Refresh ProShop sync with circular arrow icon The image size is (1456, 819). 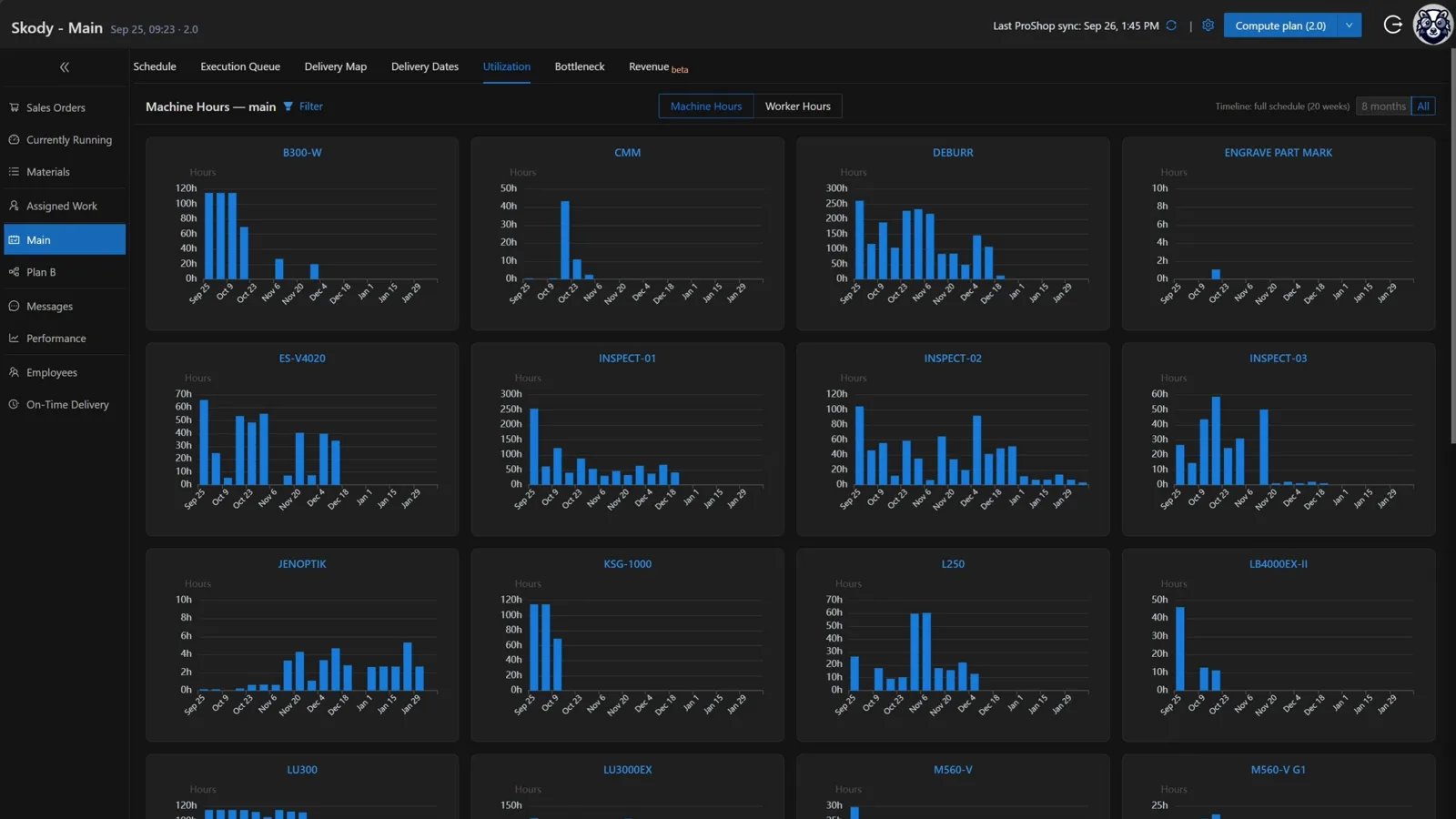pos(1171,25)
